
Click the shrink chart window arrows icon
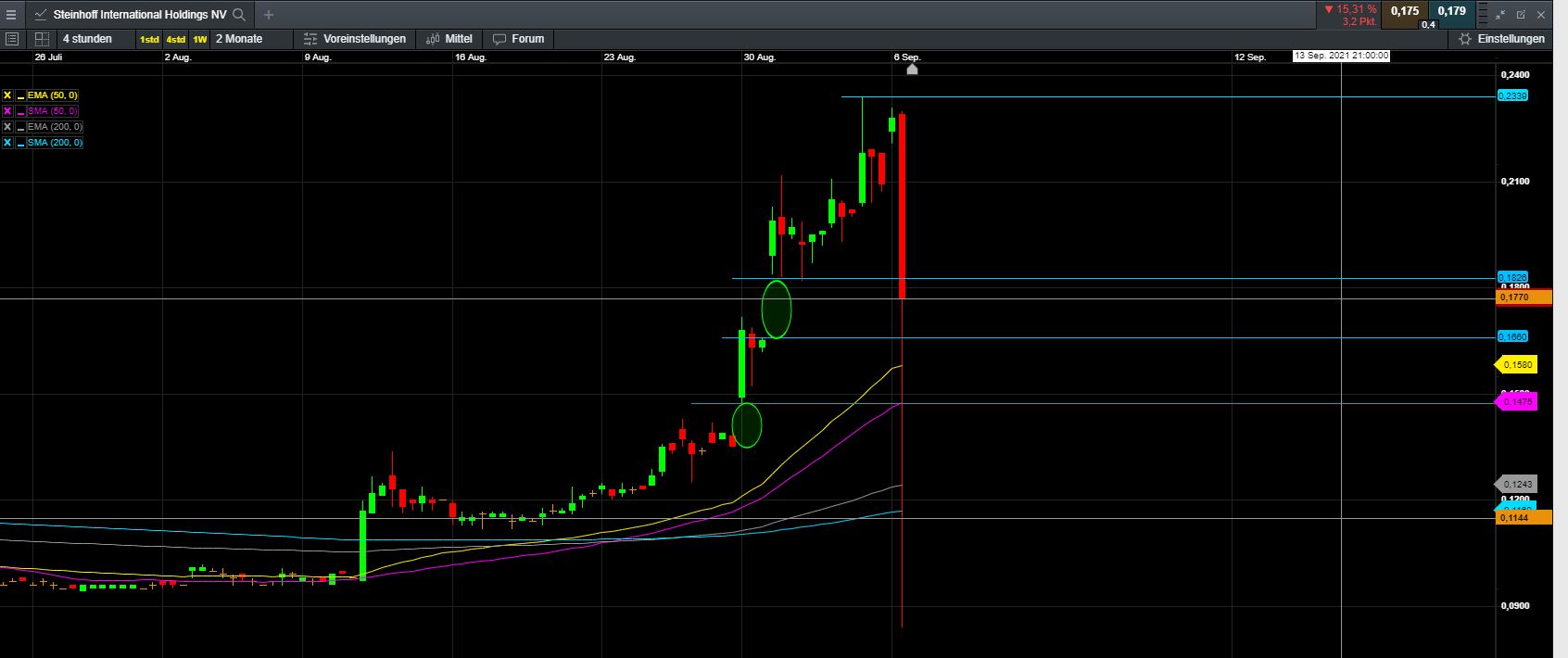(1501, 15)
